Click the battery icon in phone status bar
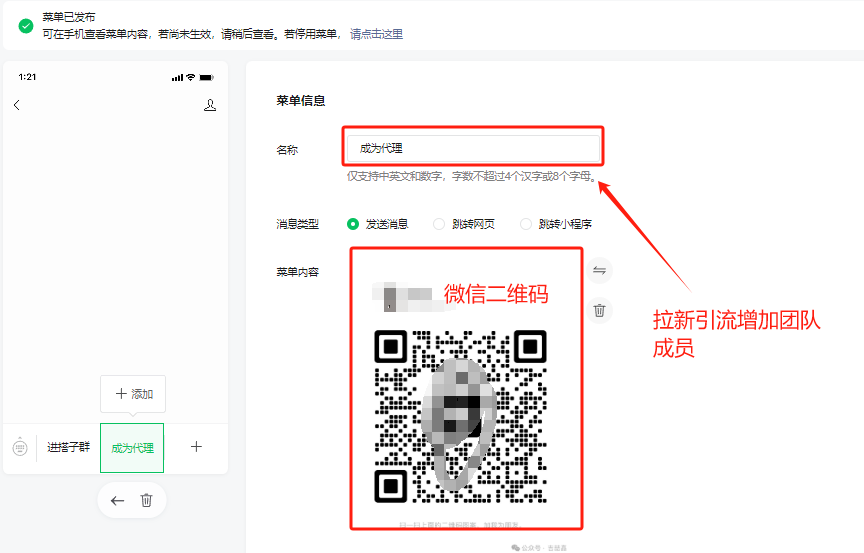This screenshot has height=553, width=864. pos(207,78)
